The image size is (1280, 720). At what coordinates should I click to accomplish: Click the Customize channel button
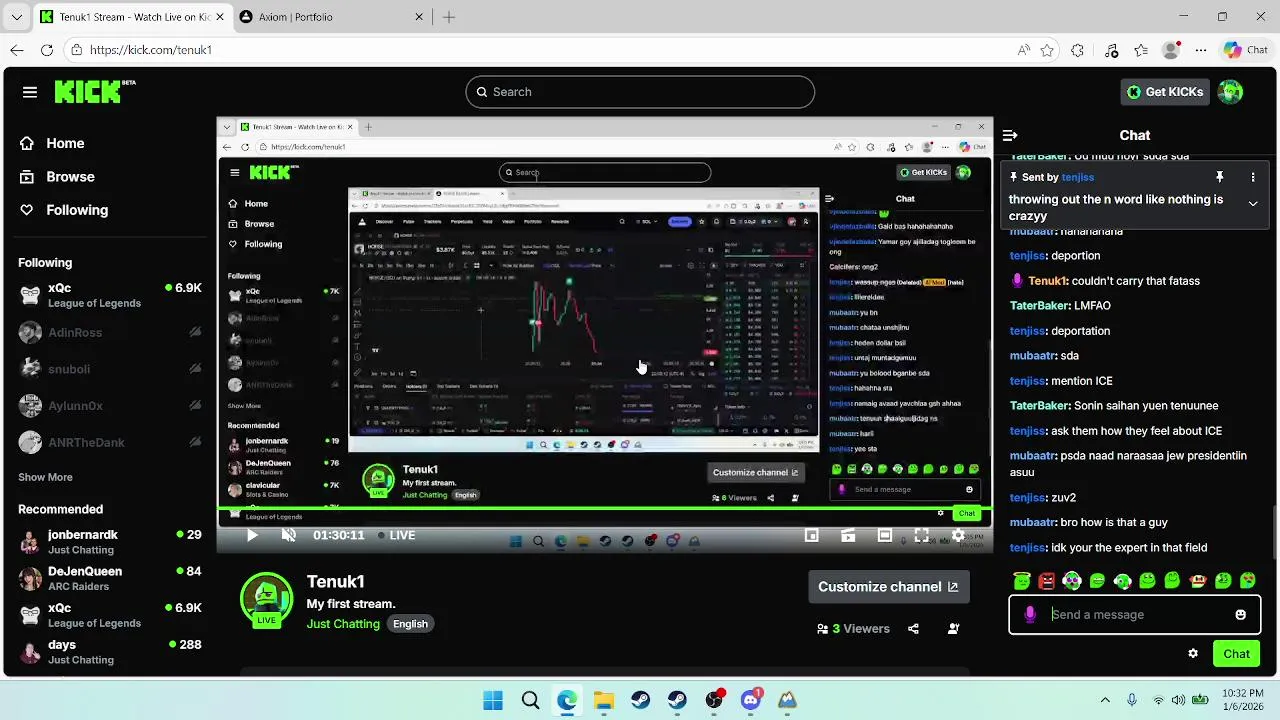pos(888,587)
